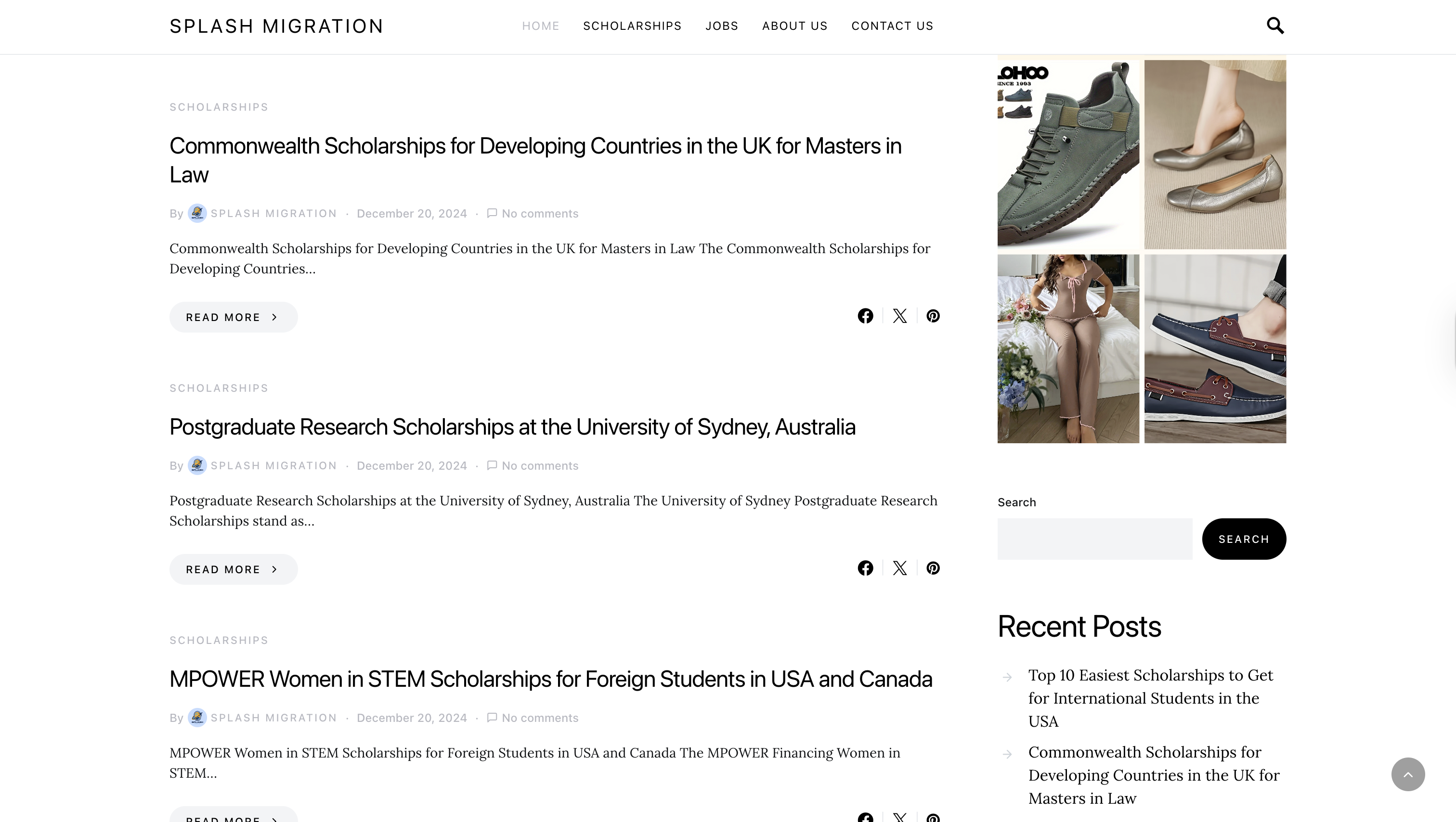Share Commonwealth Scholarships post on Facebook
This screenshot has height=822, width=1456.
pyautogui.click(x=865, y=316)
